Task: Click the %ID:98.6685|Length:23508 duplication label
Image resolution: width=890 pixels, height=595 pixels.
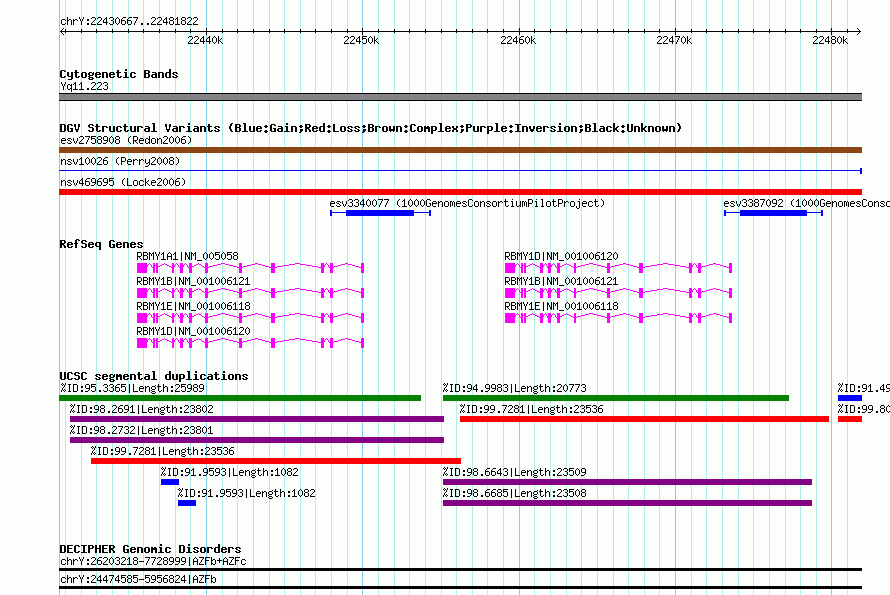Action: point(515,493)
